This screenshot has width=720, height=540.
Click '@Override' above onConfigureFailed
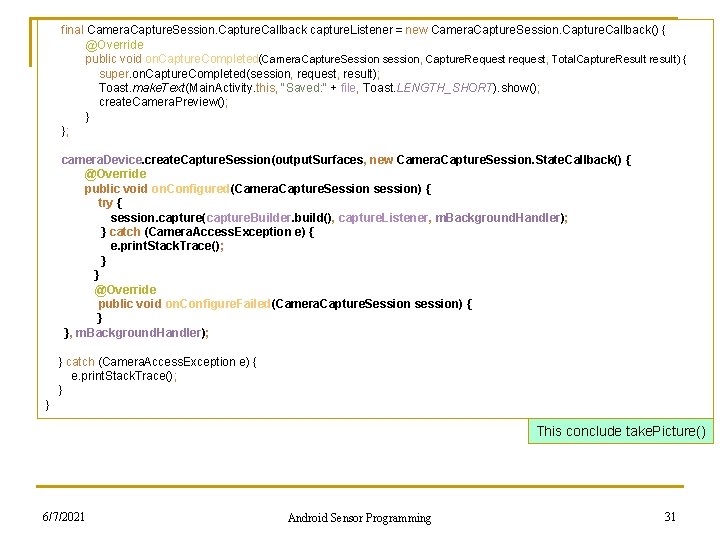tap(125, 290)
